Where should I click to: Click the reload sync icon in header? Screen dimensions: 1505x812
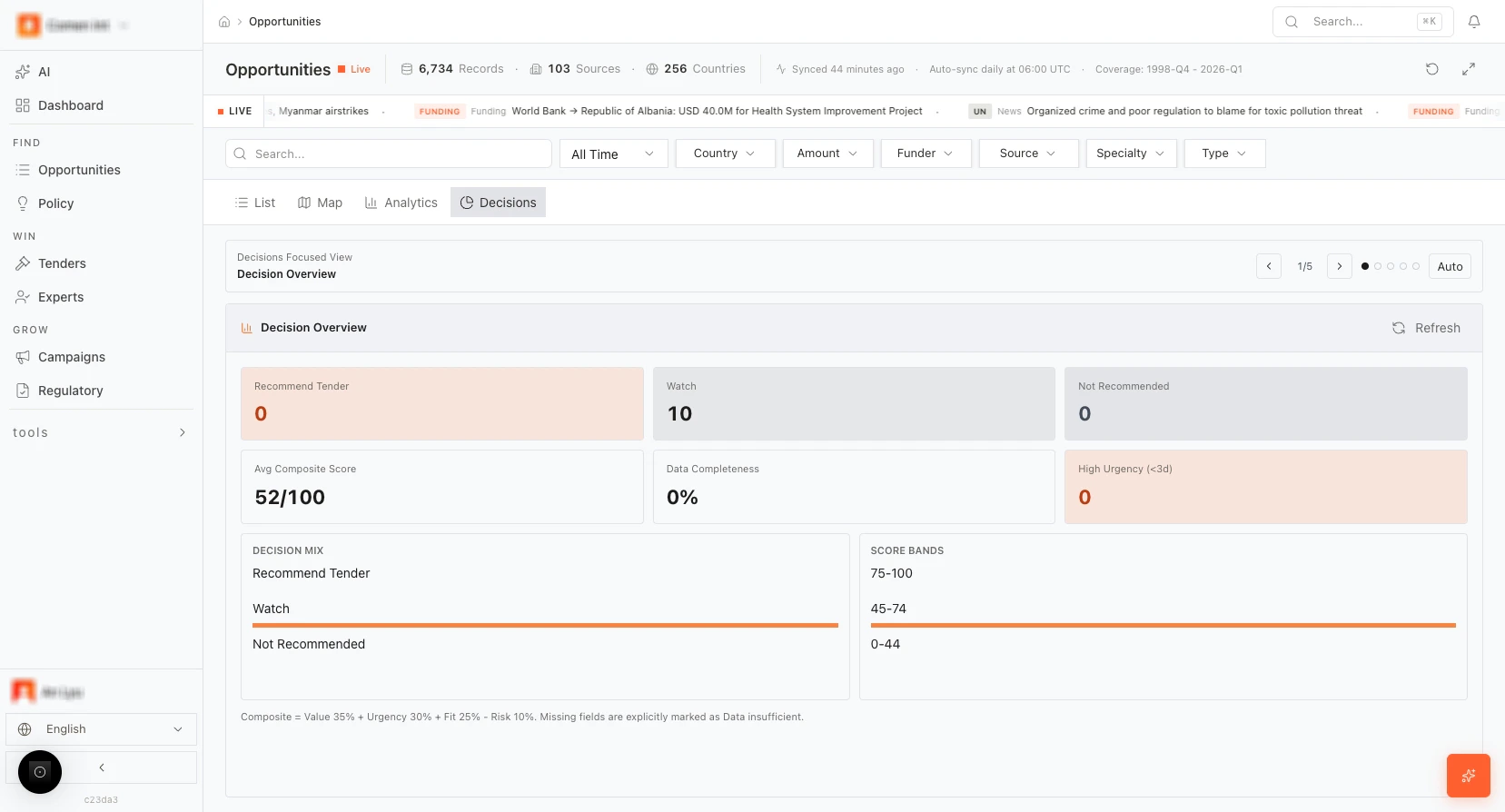(1432, 69)
